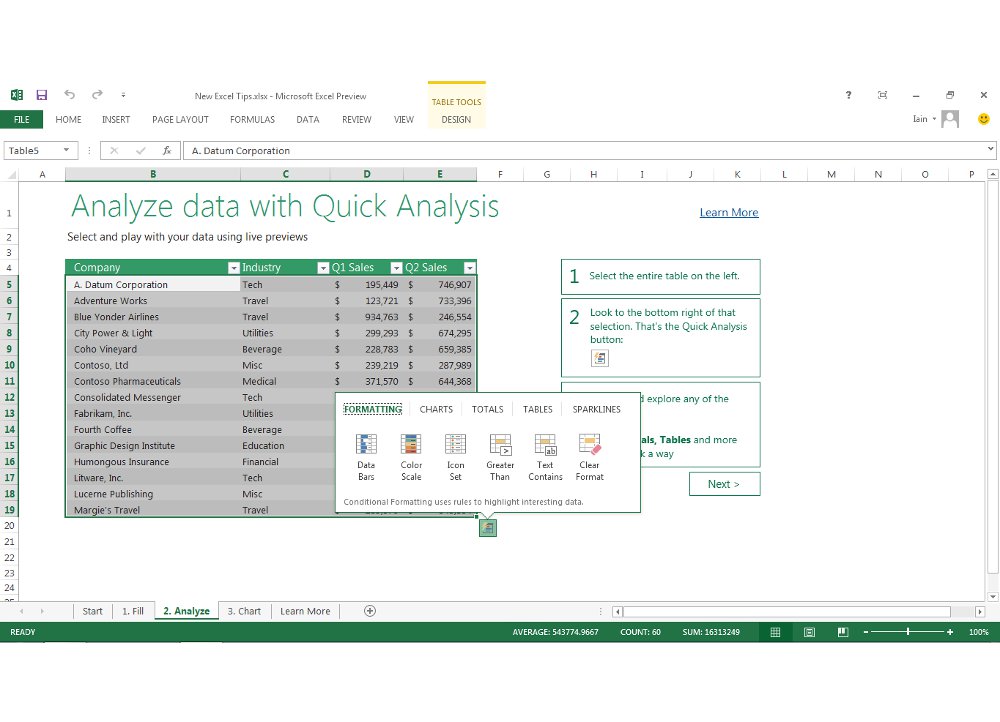Switch to Page Layout view in status bar
1000x722 pixels.
(x=809, y=632)
